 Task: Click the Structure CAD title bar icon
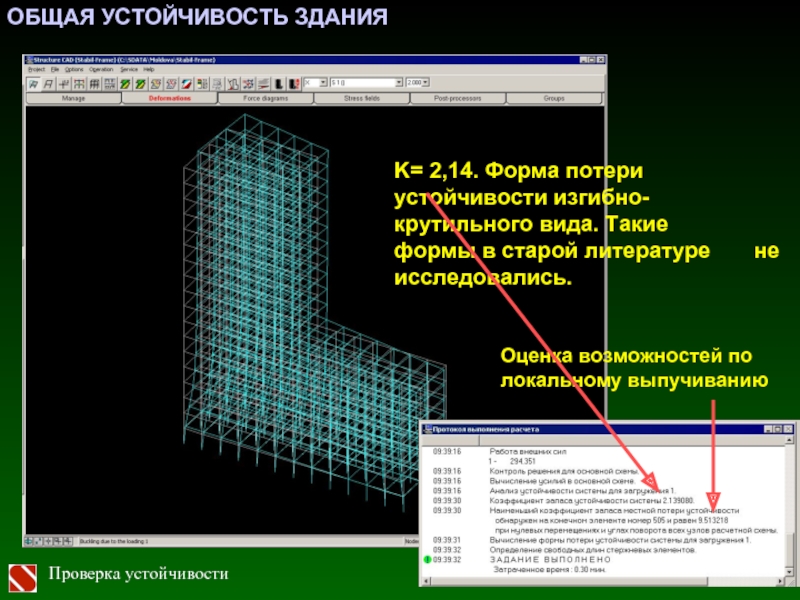pos(30,60)
